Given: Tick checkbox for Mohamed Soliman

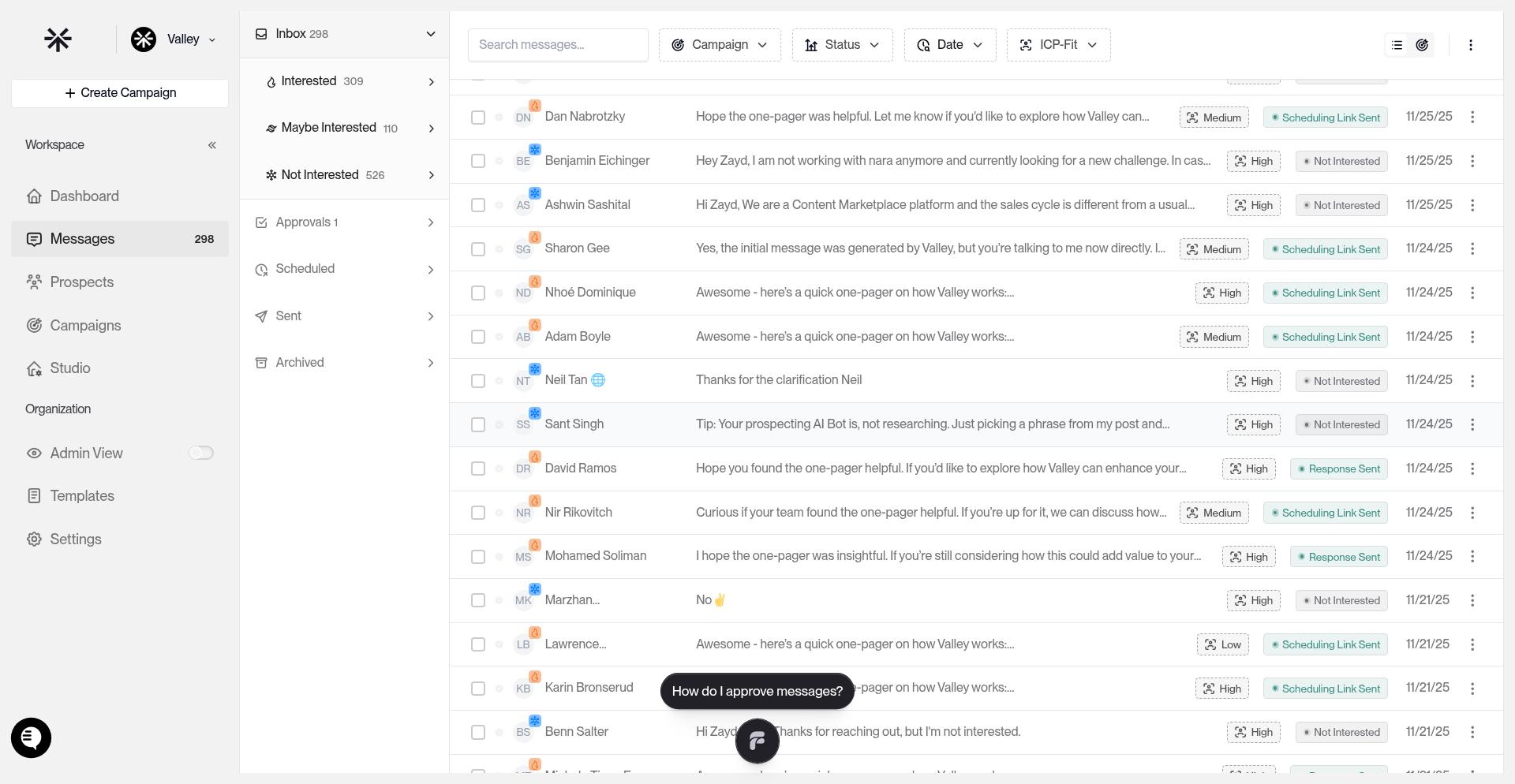Looking at the screenshot, I should [478, 557].
